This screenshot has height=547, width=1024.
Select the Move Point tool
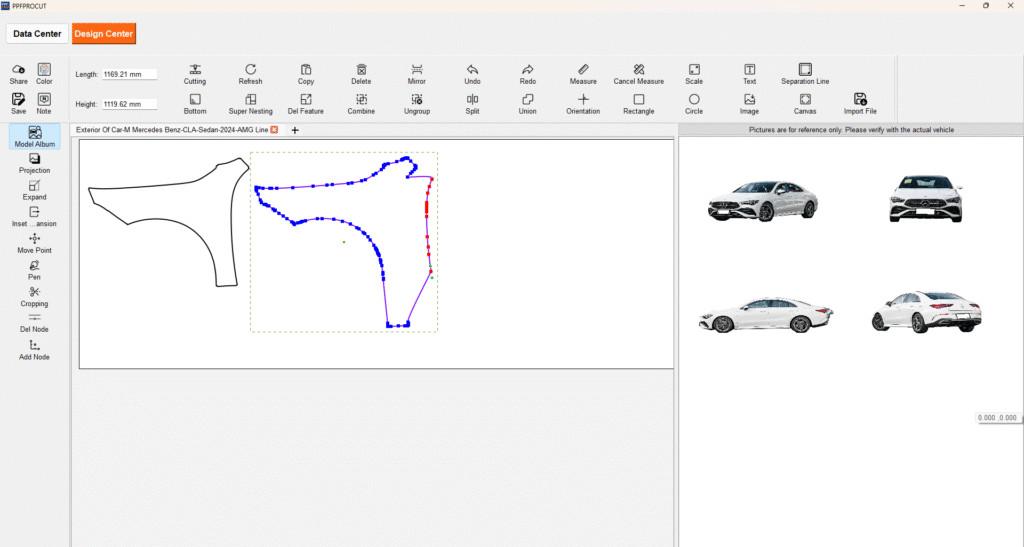(x=34, y=239)
